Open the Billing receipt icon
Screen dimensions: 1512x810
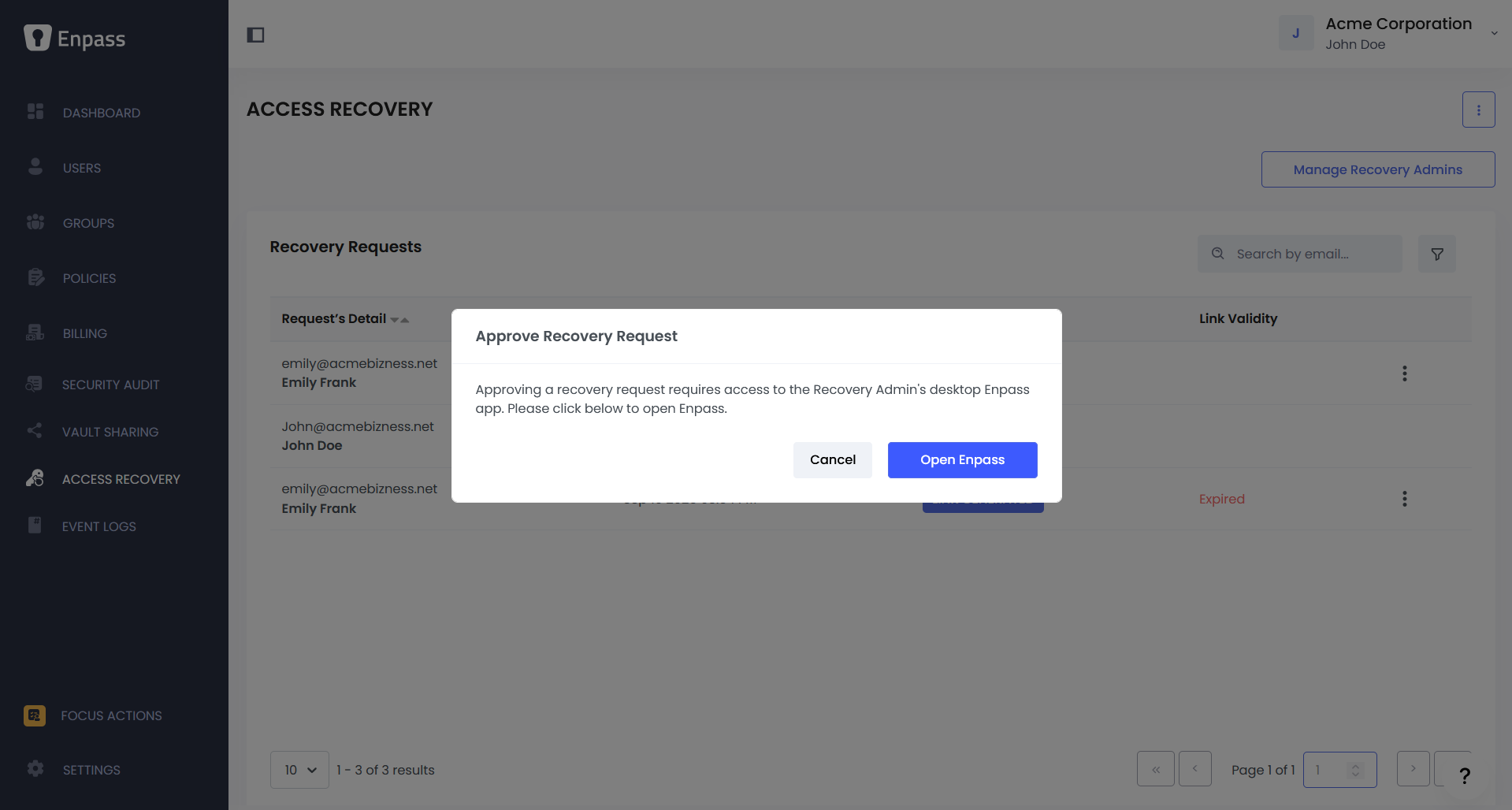[35, 333]
